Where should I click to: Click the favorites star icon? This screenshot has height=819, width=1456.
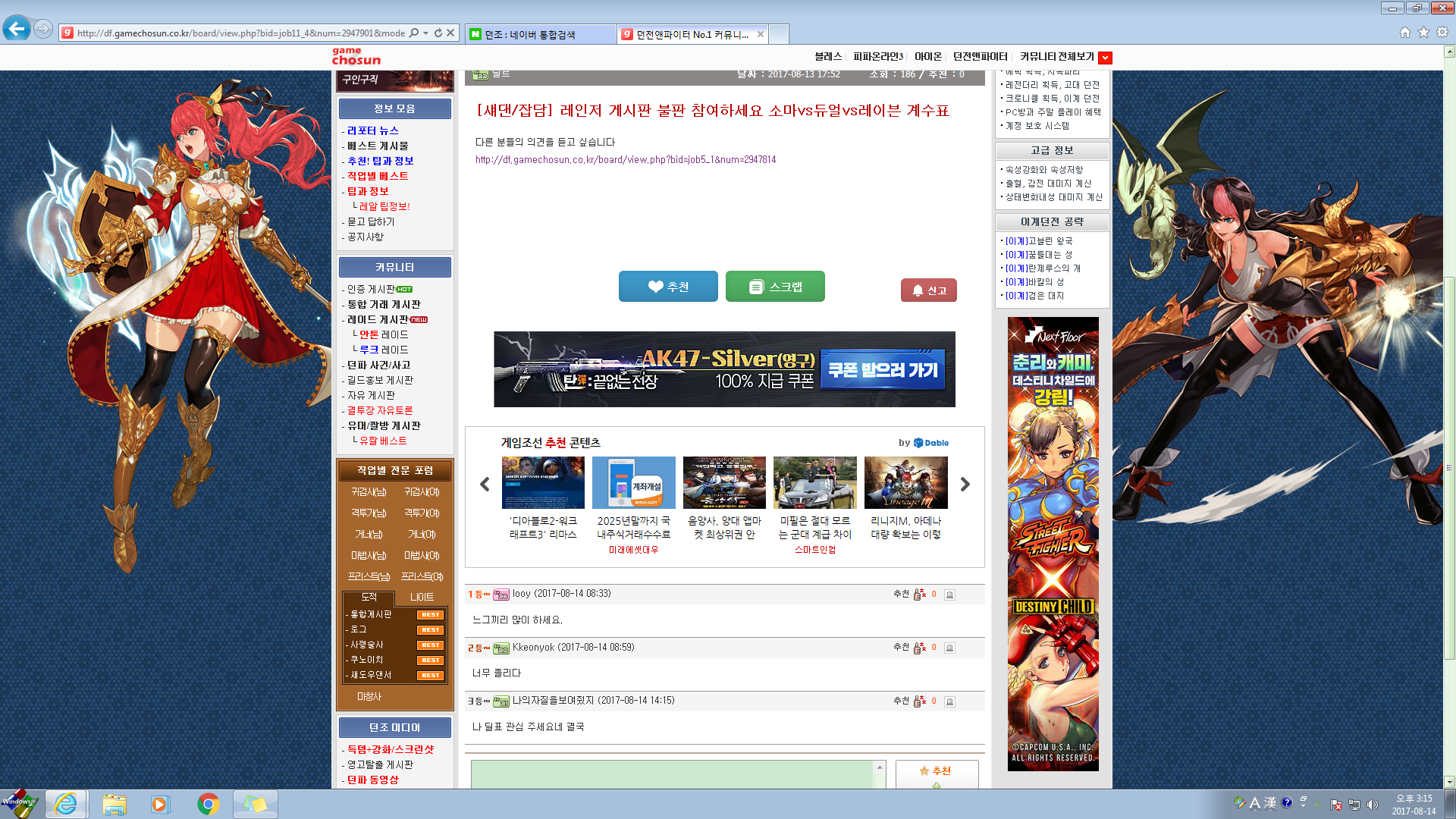(1423, 33)
